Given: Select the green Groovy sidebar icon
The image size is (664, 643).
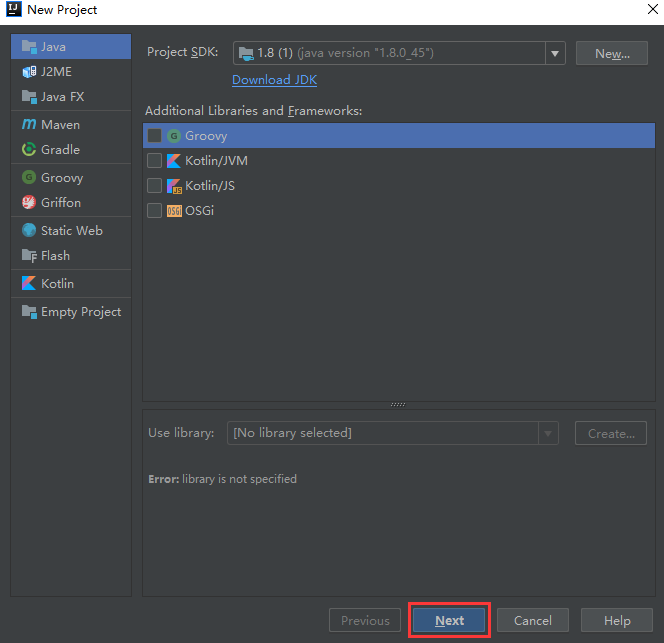Looking at the screenshot, I should (29, 177).
